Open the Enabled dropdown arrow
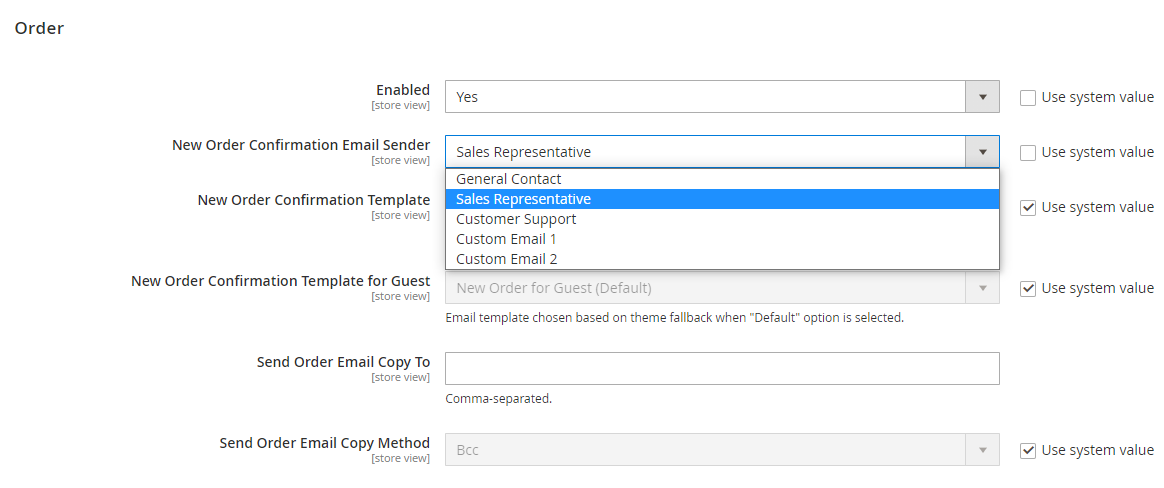1164x488 pixels. [982, 97]
